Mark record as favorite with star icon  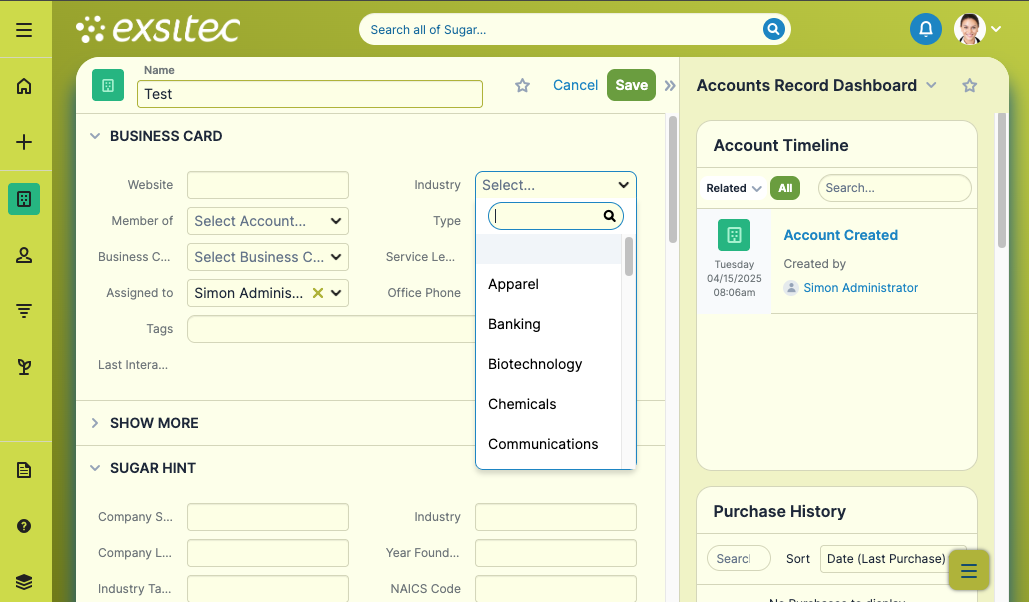pyautogui.click(x=522, y=86)
